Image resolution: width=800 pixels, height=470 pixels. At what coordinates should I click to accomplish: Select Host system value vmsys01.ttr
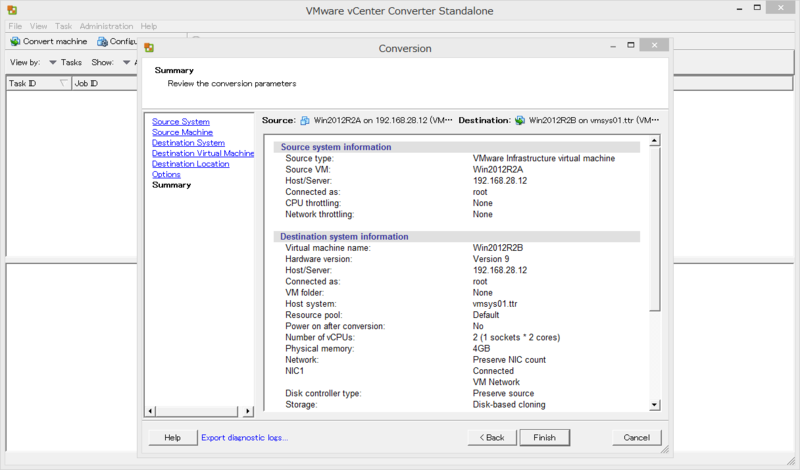pos(495,304)
